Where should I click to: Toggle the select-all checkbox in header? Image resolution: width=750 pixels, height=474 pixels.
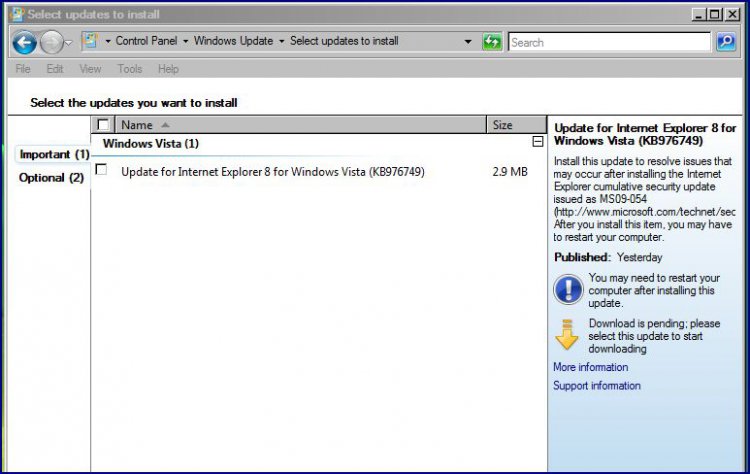[103, 125]
